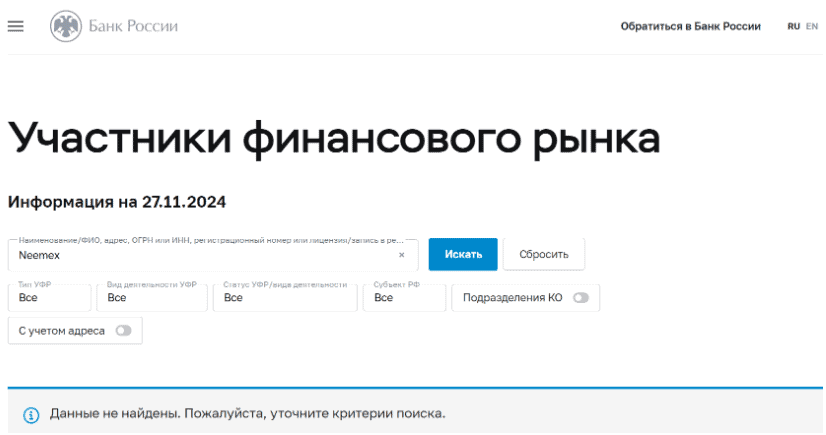Open the Обратиться в Банк России link
Screen dimensions: 826x435
pyautogui.click(x=690, y=26)
